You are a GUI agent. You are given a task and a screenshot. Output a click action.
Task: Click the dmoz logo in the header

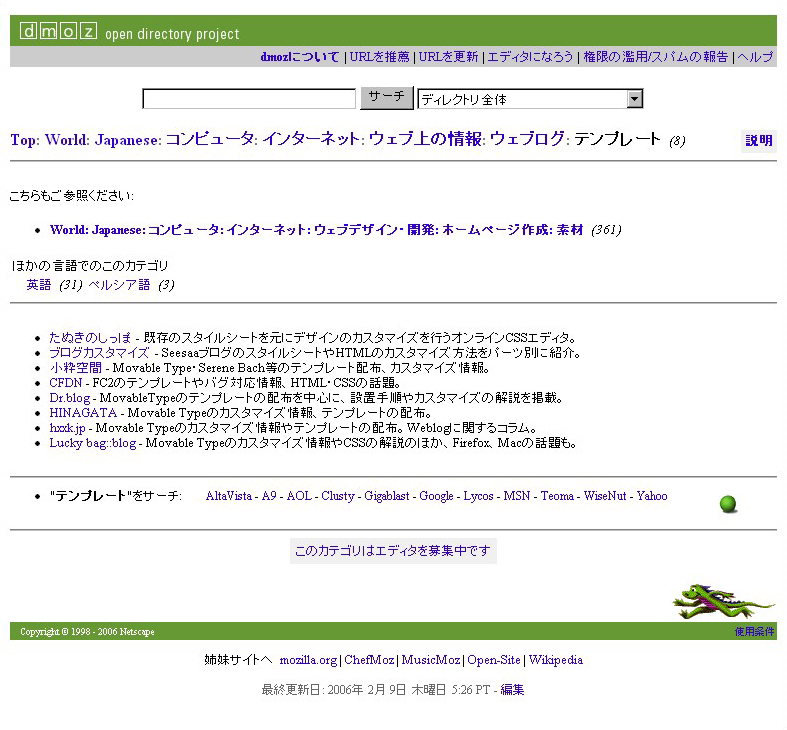pyautogui.click(x=59, y=31)
